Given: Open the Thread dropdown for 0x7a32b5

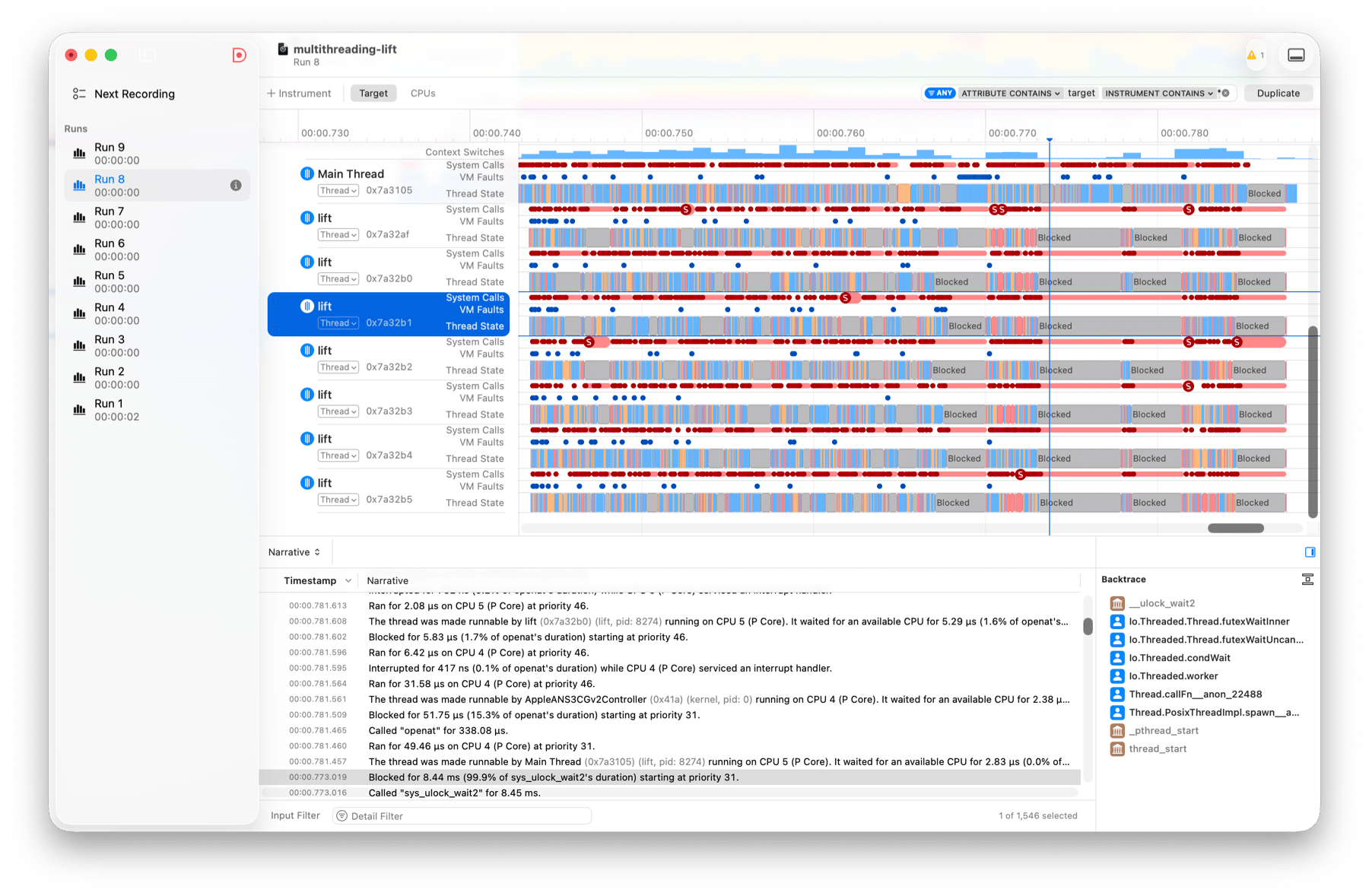Looking at the screenshot, I should click(x=338, y=499).
